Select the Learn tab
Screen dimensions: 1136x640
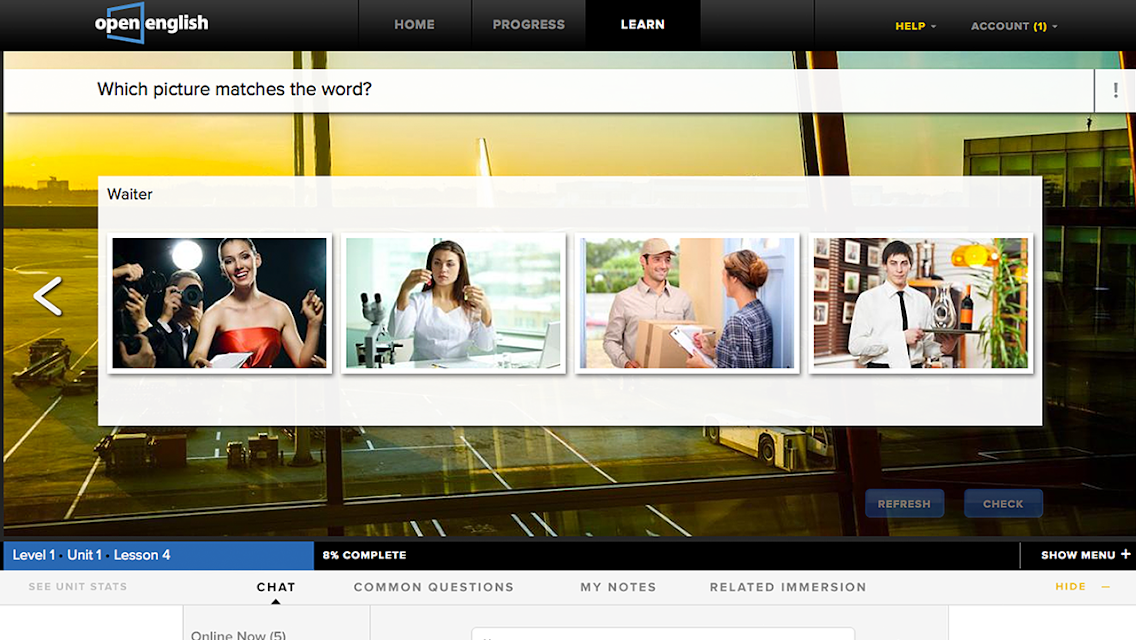[x=643, y=25]
